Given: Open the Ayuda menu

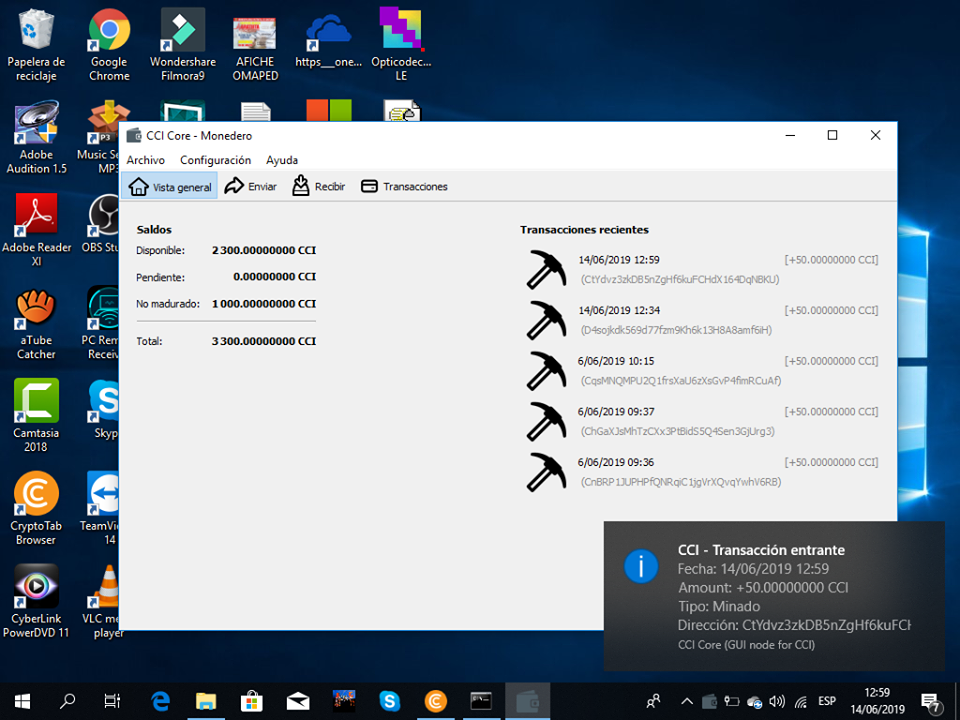Looking at the screenshot, I should pos(281,160).
